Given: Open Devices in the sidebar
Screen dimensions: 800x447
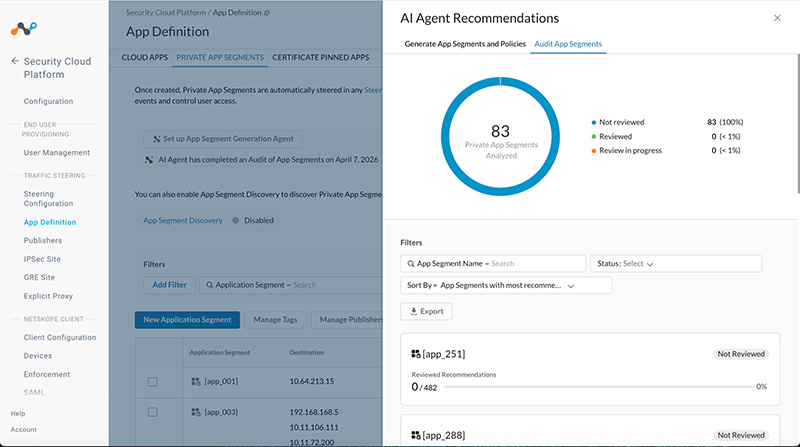Looking at the screenshot, I should click(38, 356).
